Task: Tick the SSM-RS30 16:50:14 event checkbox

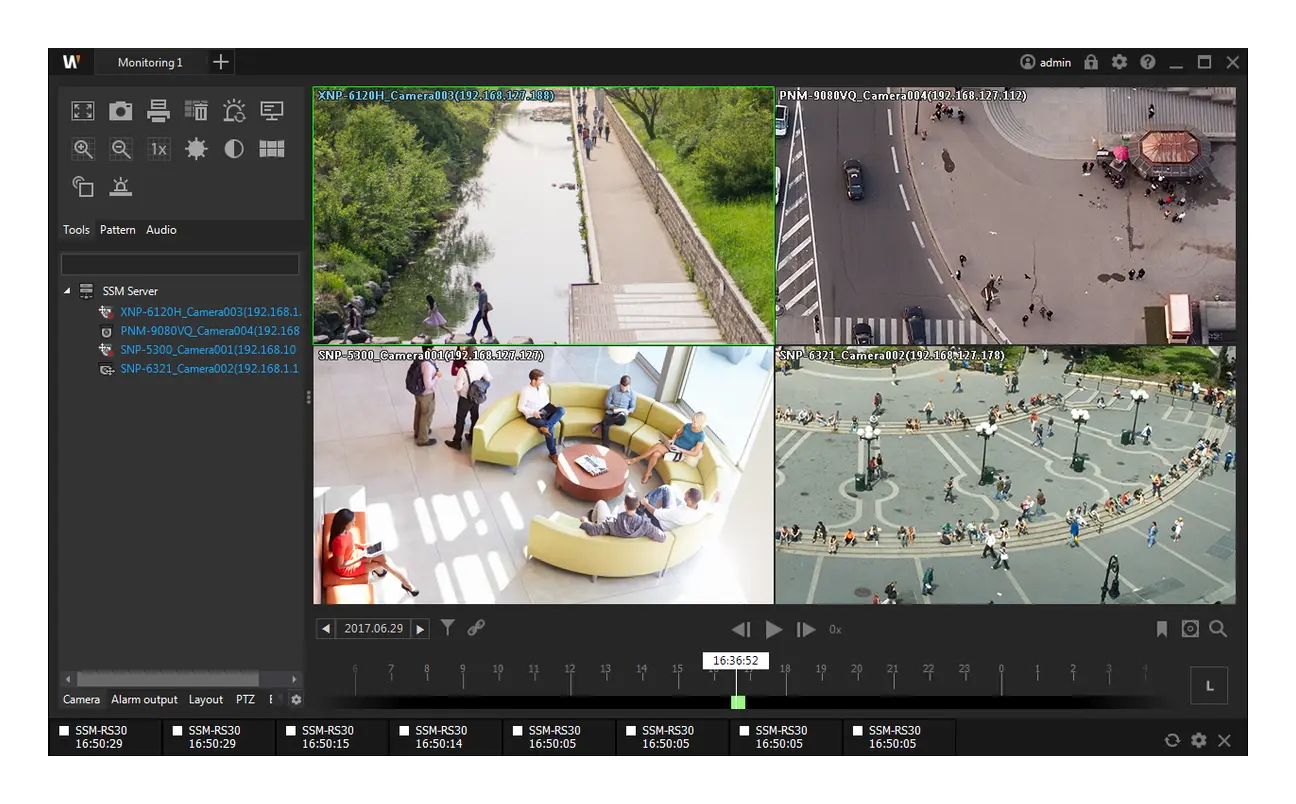Action: click(404, 731)
